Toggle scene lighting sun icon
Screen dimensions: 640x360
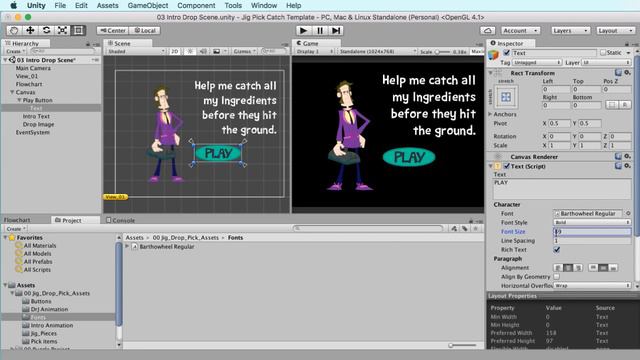tap(190, 51)
